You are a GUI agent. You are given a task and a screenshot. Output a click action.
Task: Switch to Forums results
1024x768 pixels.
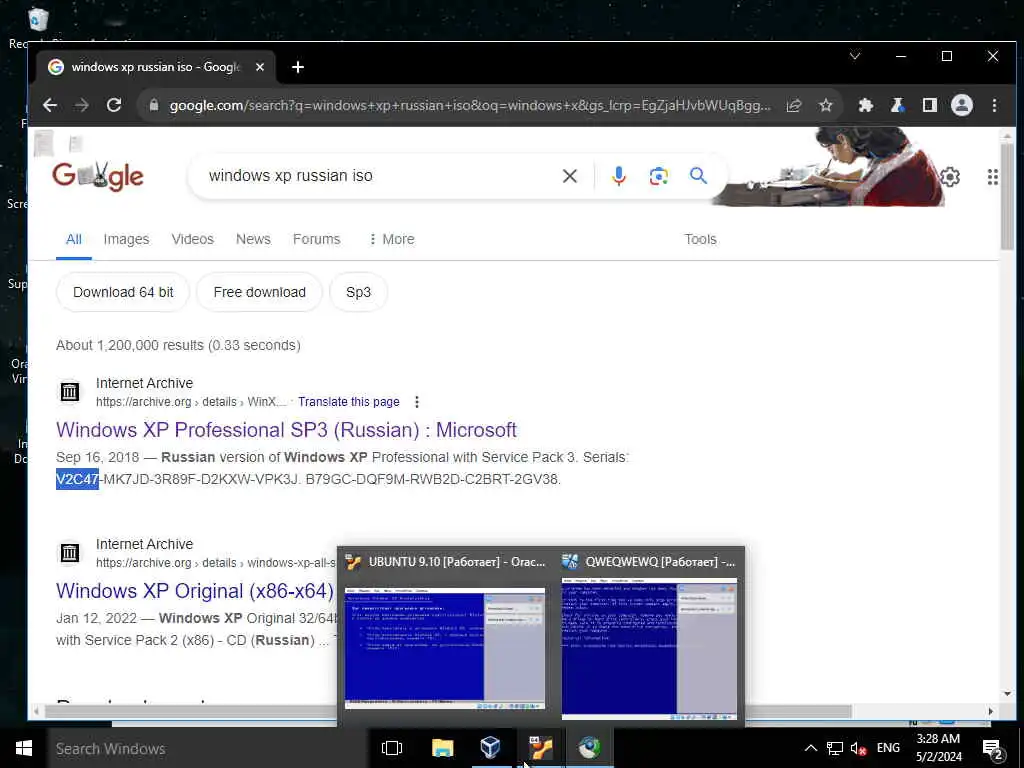317,239
